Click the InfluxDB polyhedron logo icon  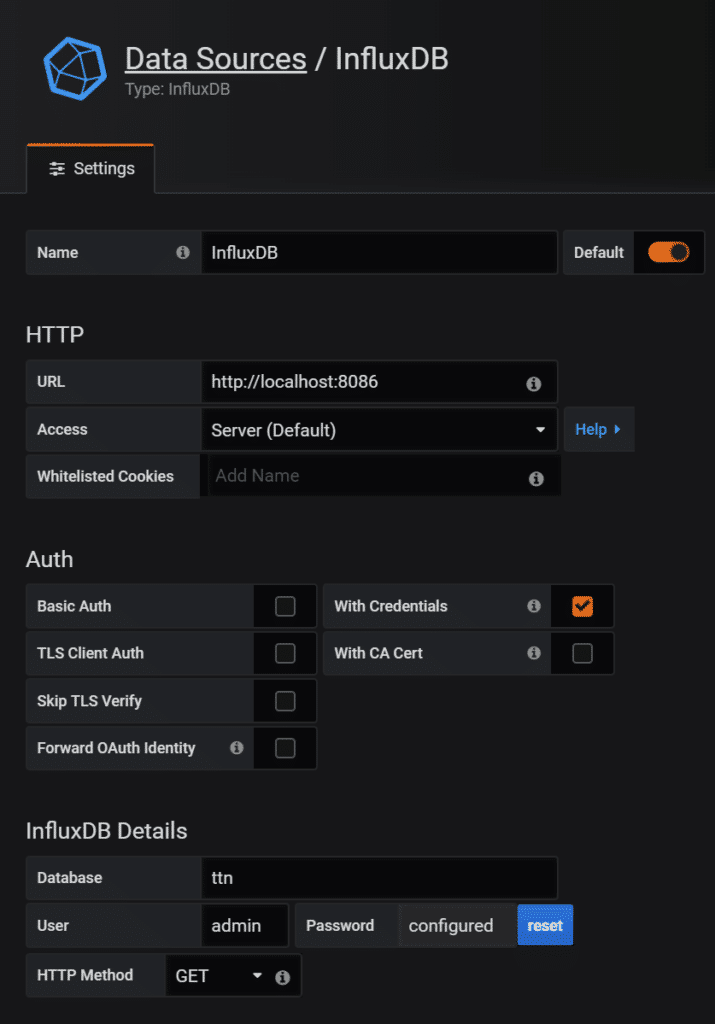(74, 67)
